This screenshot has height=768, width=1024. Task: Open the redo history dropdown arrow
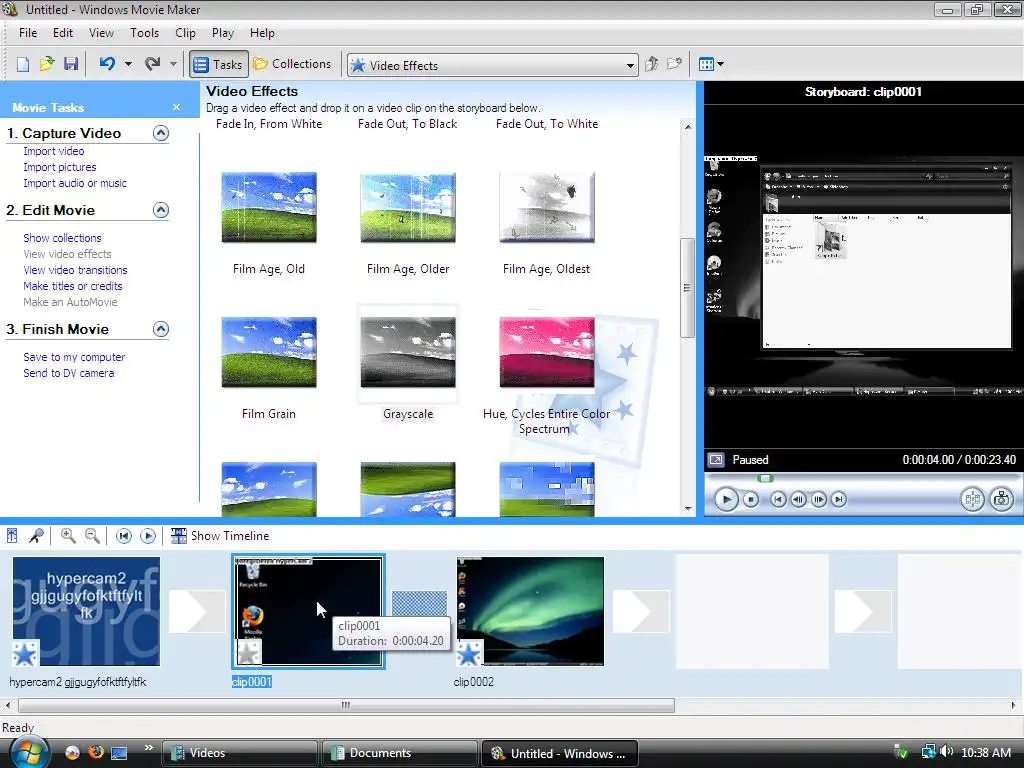[x=173, y=64]
